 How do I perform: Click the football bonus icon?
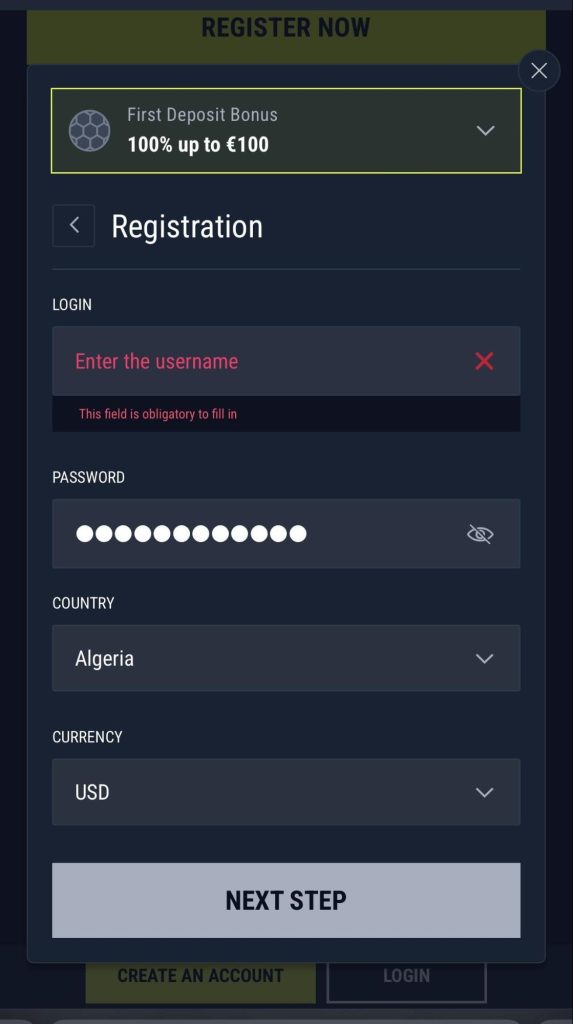point(90,131)
